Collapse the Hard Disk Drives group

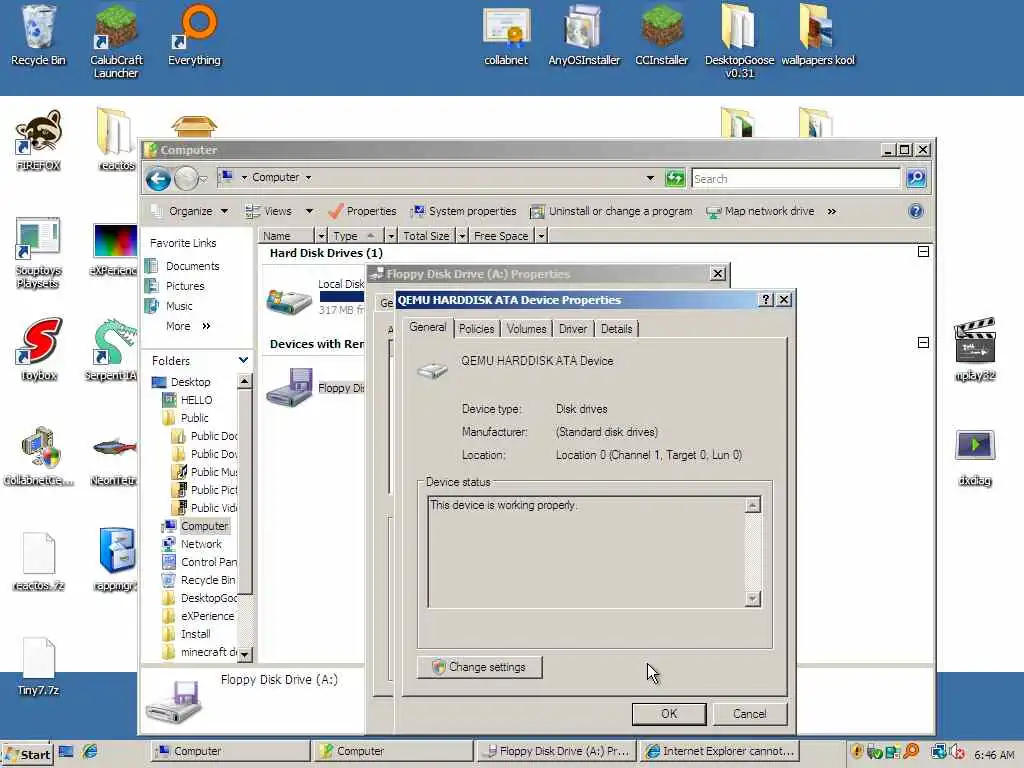(x=923, y=251)
